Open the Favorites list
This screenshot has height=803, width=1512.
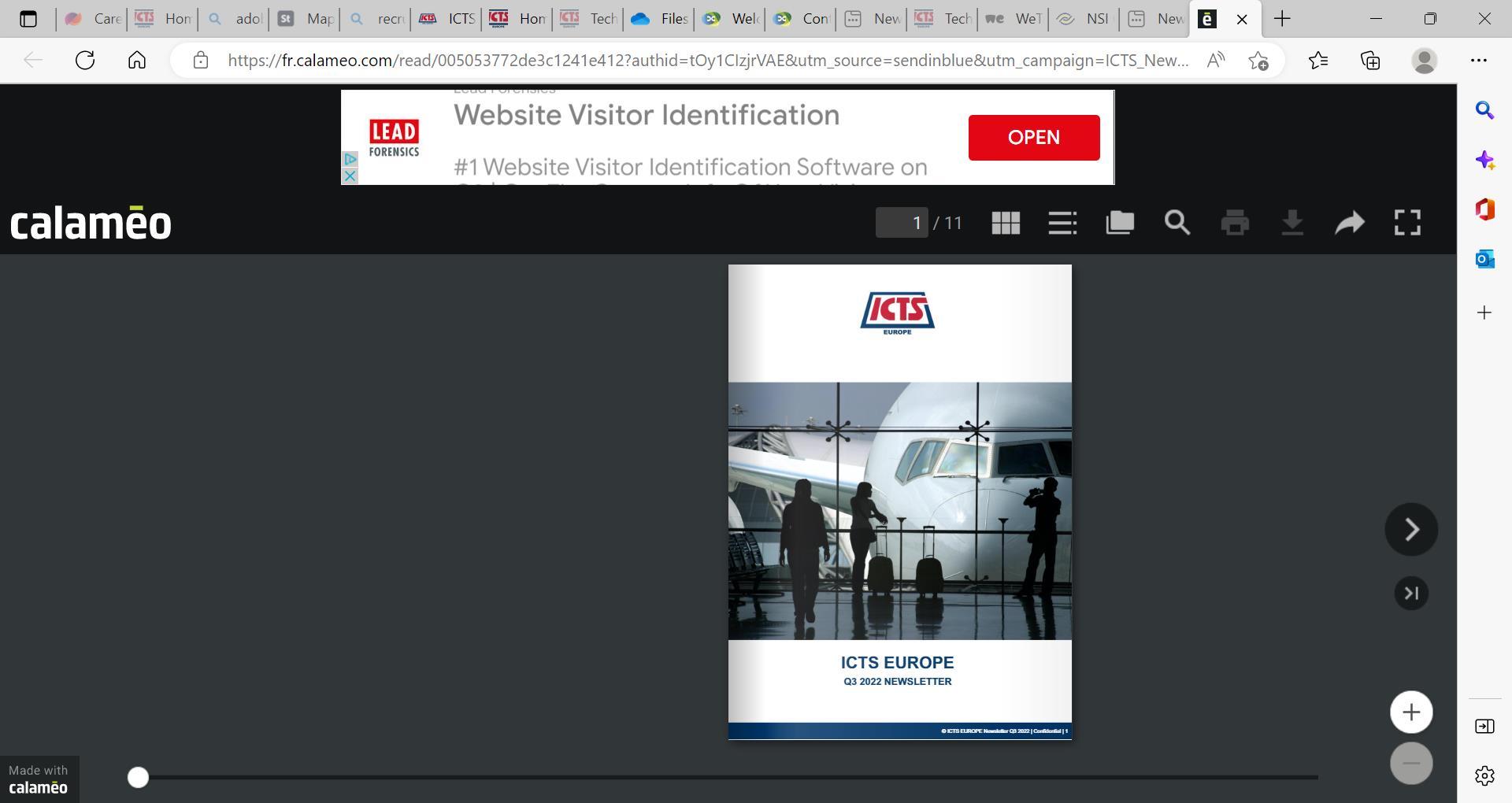coord(1318,61)
